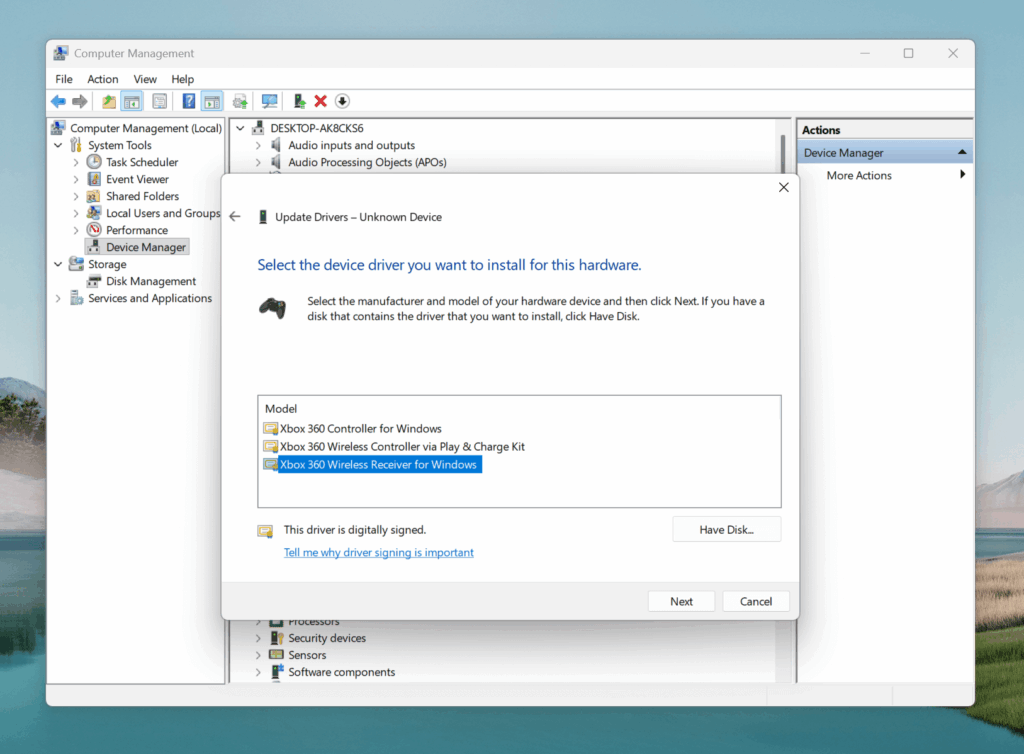Expand the Task Scheduler tree node
The image size is (1024, 754).
pos(76,162)
